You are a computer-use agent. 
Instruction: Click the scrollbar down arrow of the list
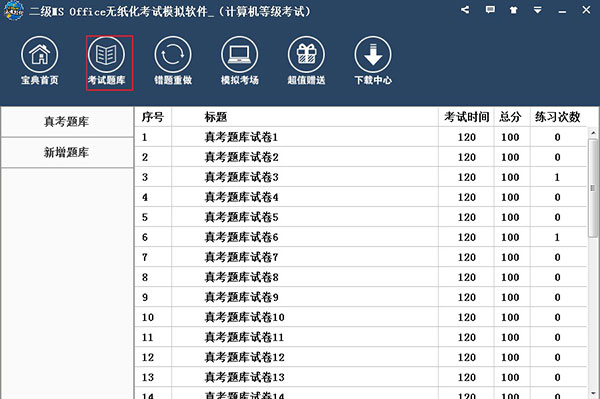[593, 393]
